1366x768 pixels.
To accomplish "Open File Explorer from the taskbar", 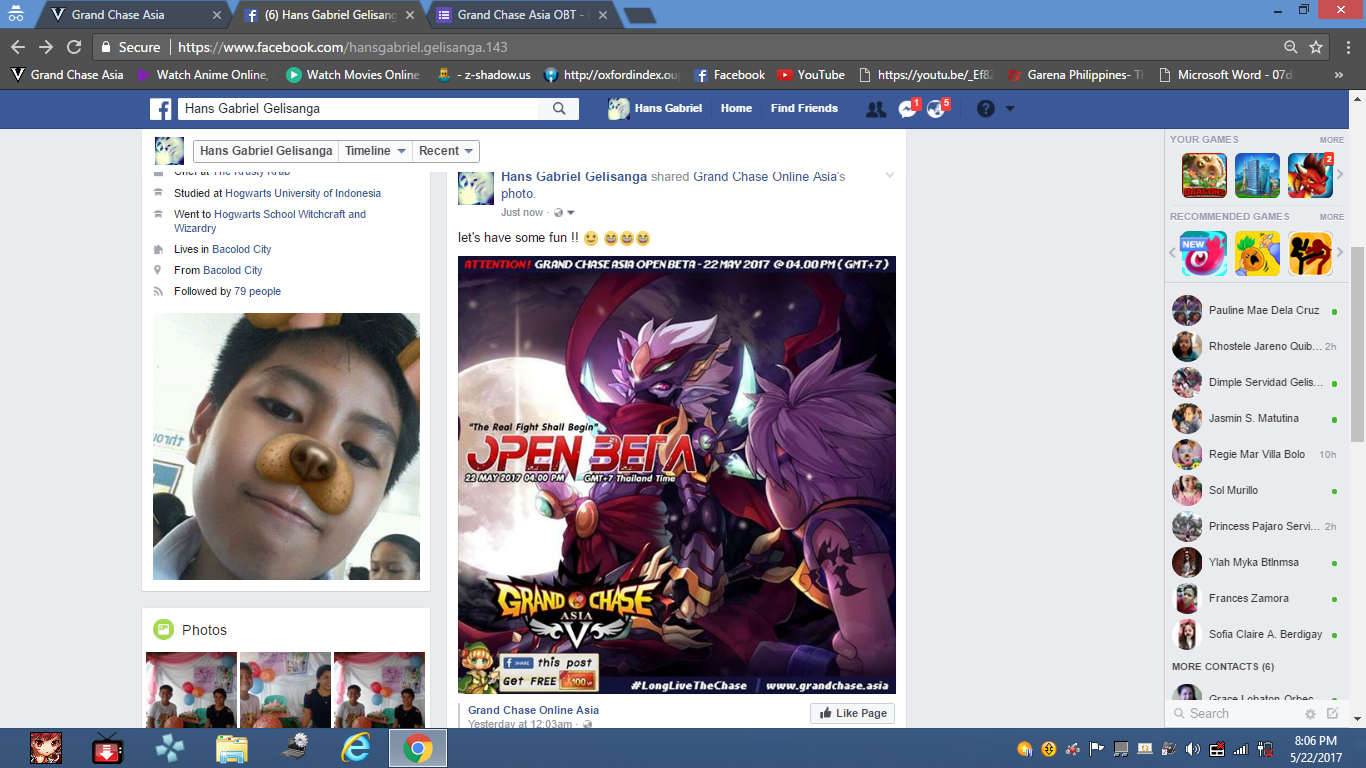I will click(x=231, y=748).
